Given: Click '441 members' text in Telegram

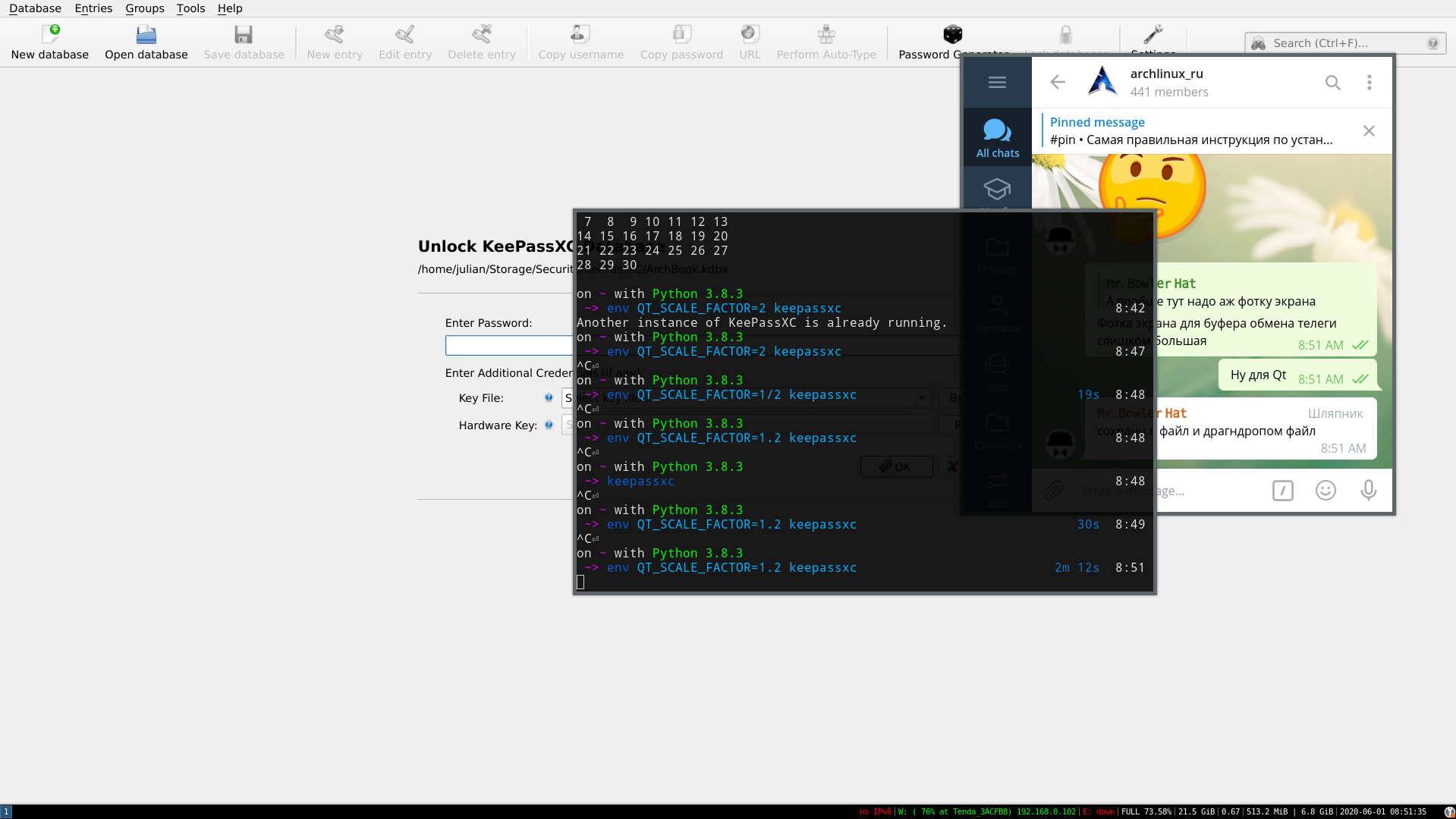Looking at the screenshot, I should point(1168,92).
